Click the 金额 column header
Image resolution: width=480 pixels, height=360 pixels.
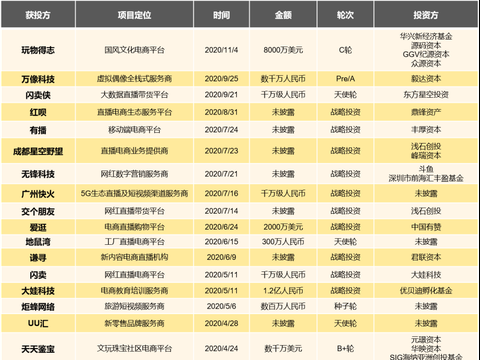[283, 15]
